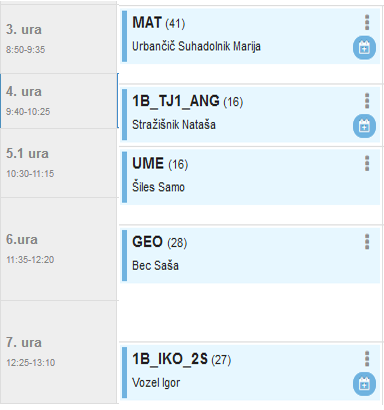
Task: Open the three-dot menu for UME lesson
Action: pyautogui.click(x=367, y=163)
